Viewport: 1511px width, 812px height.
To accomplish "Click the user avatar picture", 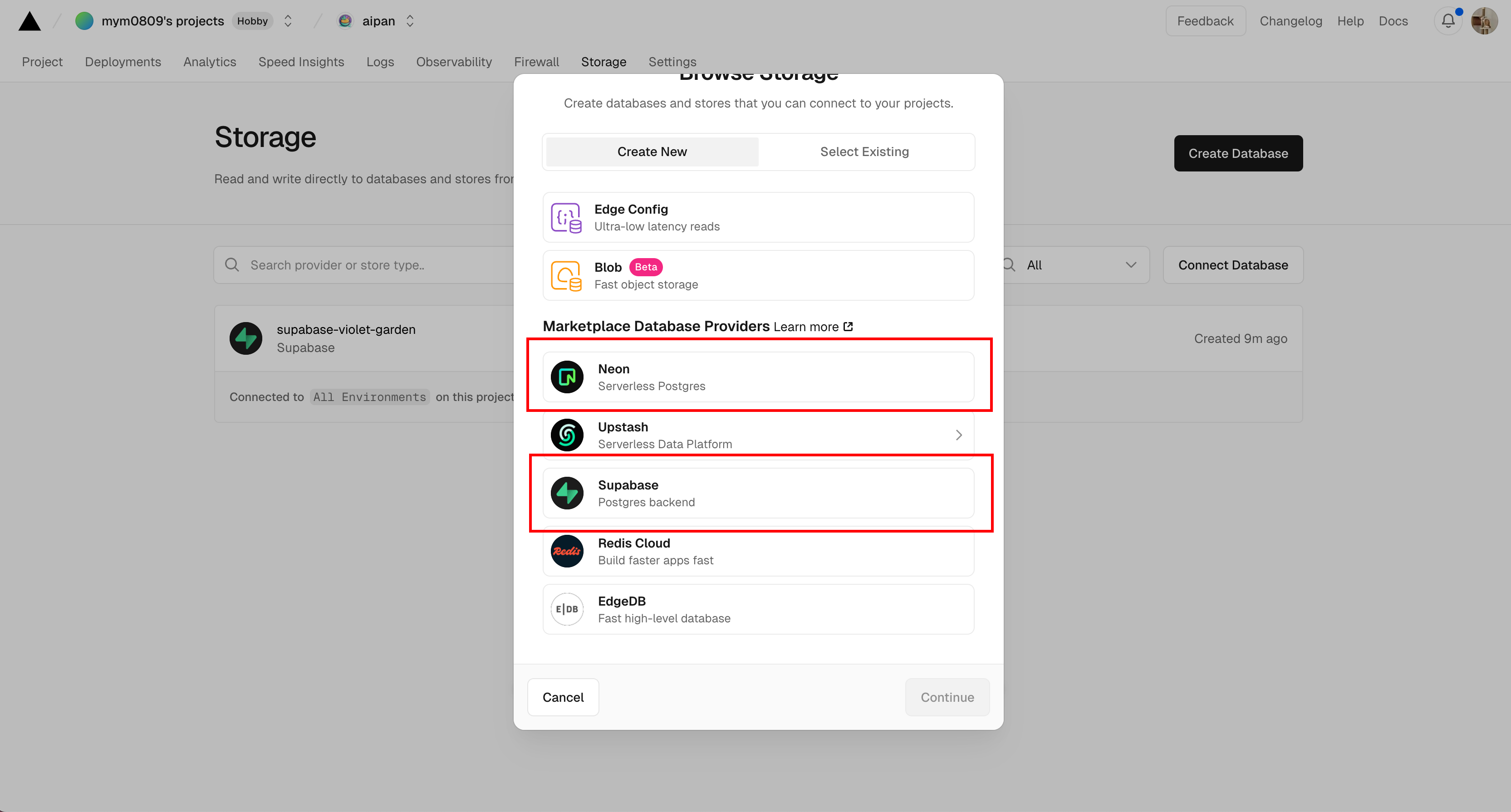I will (x=1484, y=21).
